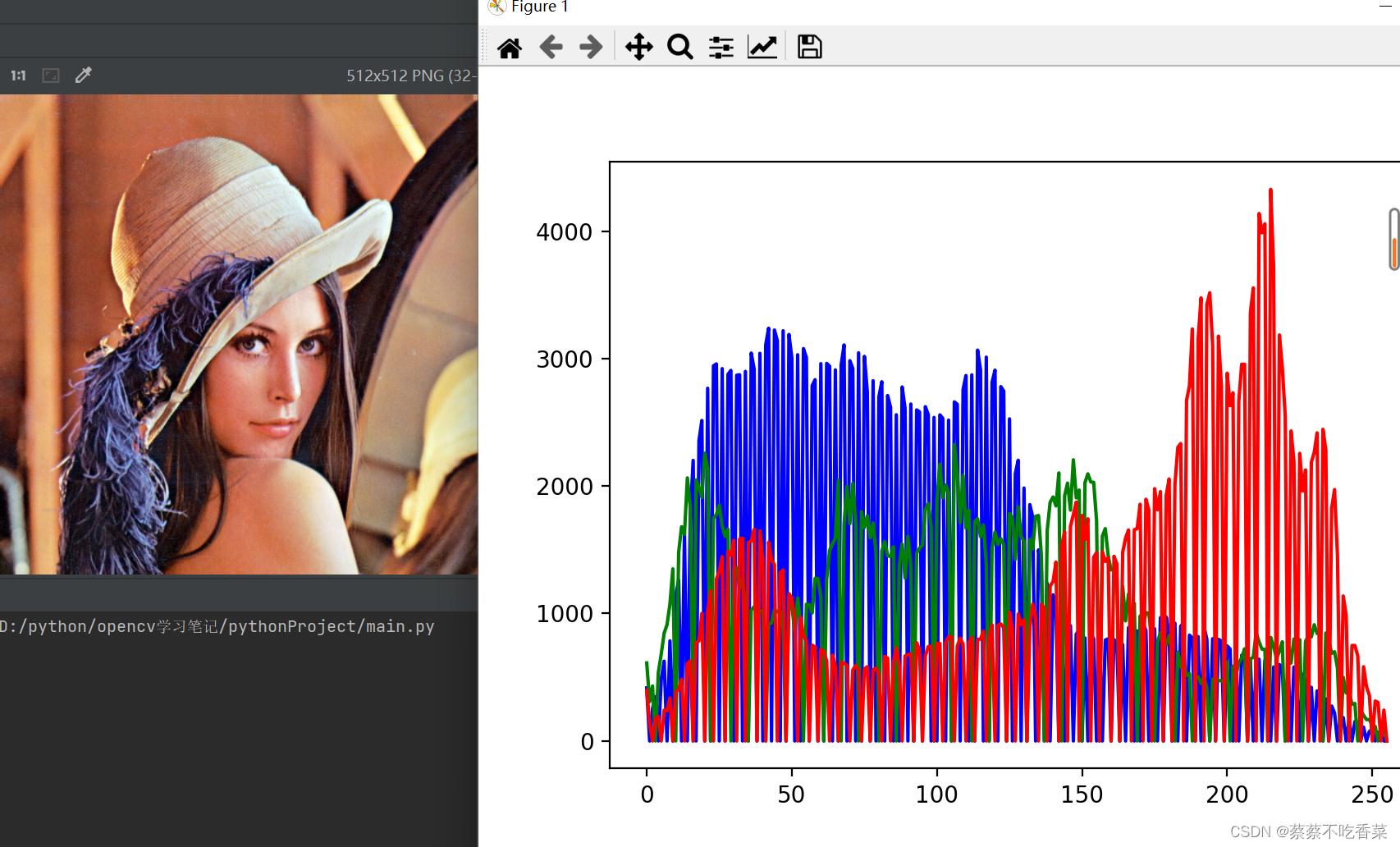Go back to previous view arrow

[x=551, y=48]
